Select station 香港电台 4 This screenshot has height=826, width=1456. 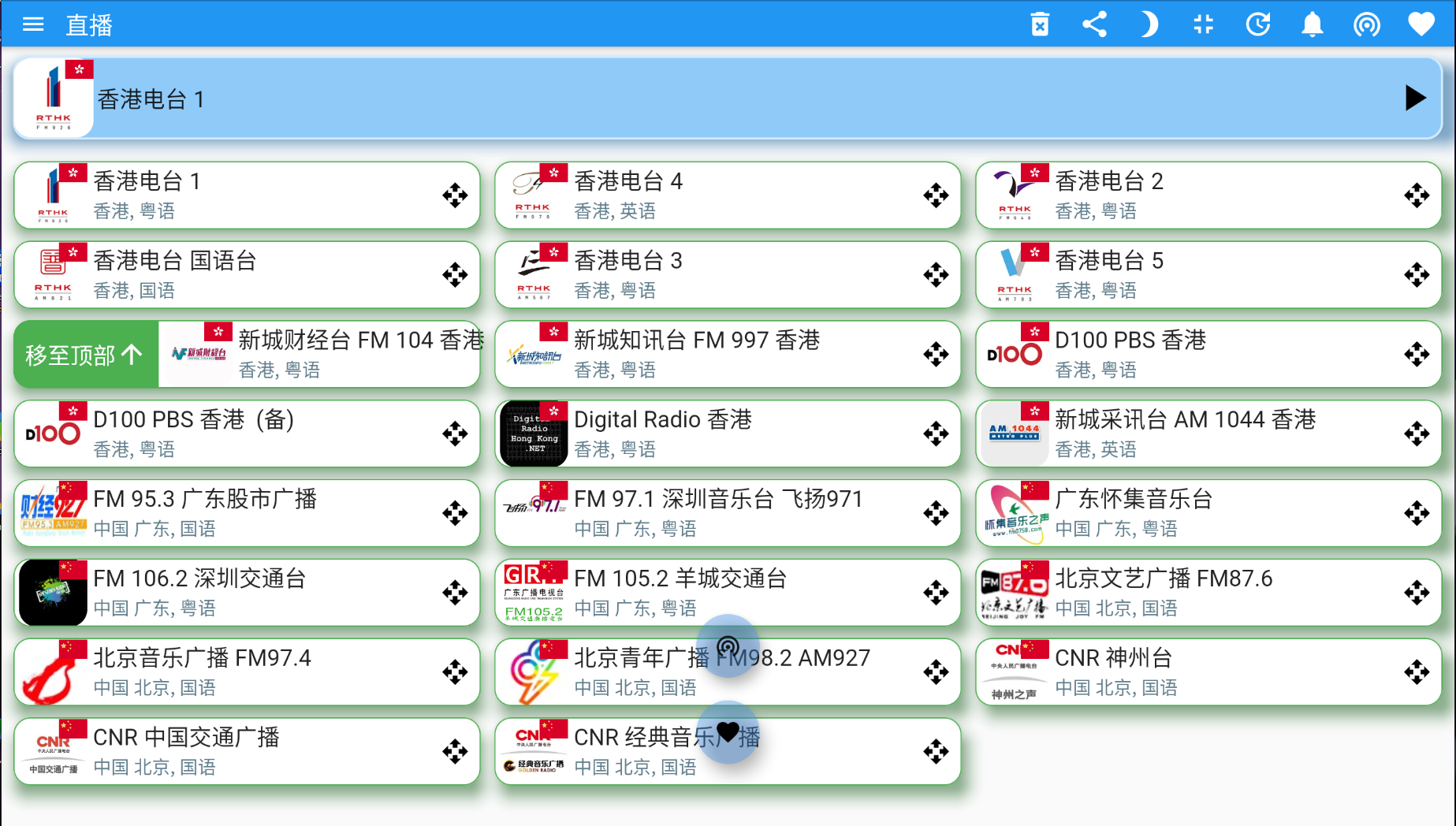click(x=728, y=195)
